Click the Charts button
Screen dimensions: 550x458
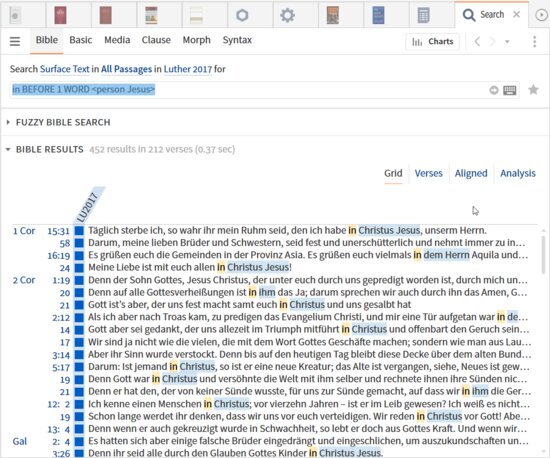(432, 41)
